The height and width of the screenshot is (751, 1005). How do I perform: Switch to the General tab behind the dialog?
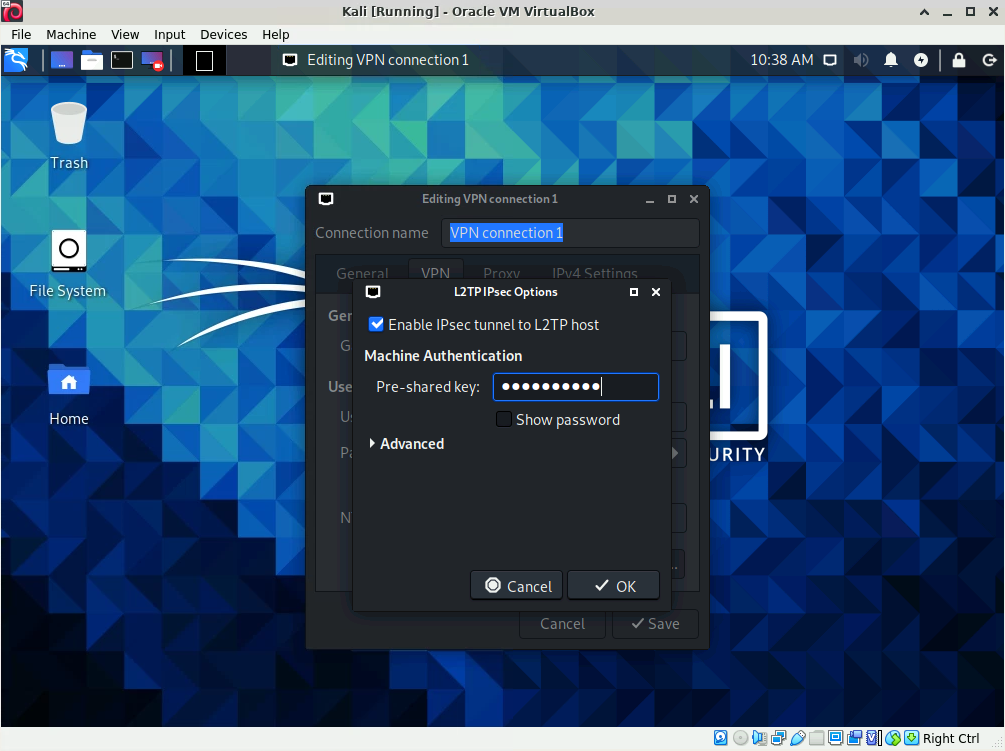point(362,273)
